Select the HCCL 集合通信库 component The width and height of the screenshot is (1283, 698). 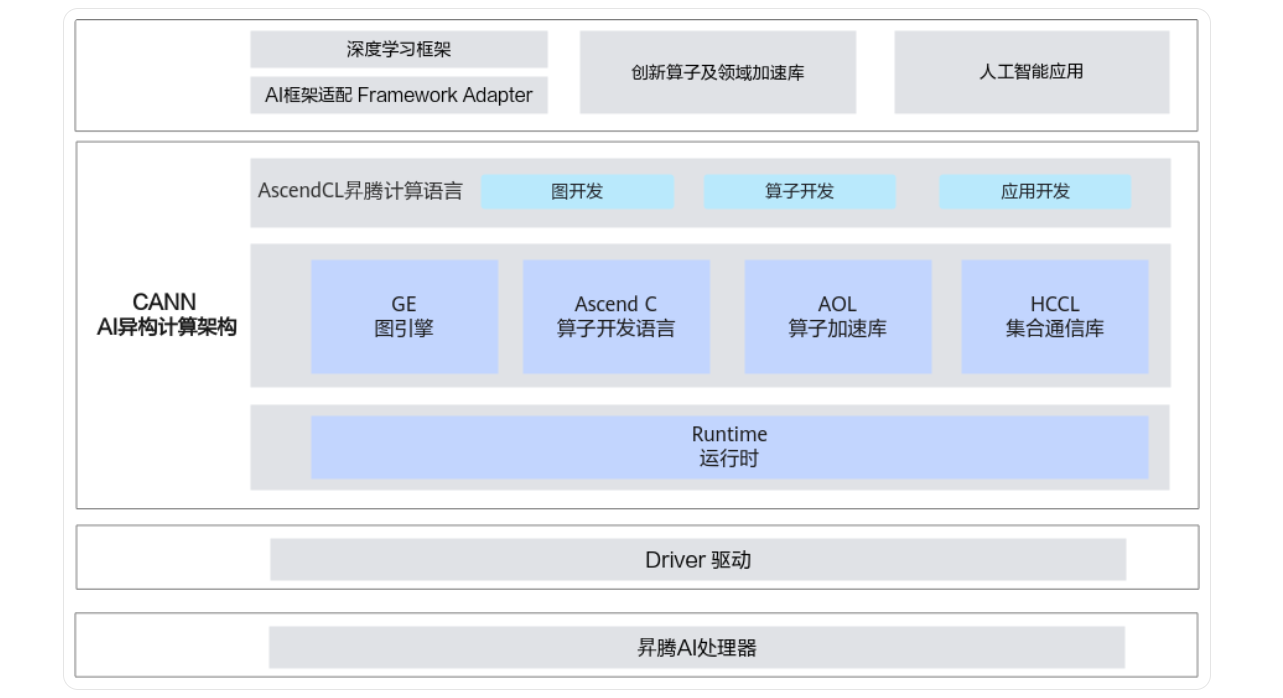pyautogui.click(x=1053, y=315)
